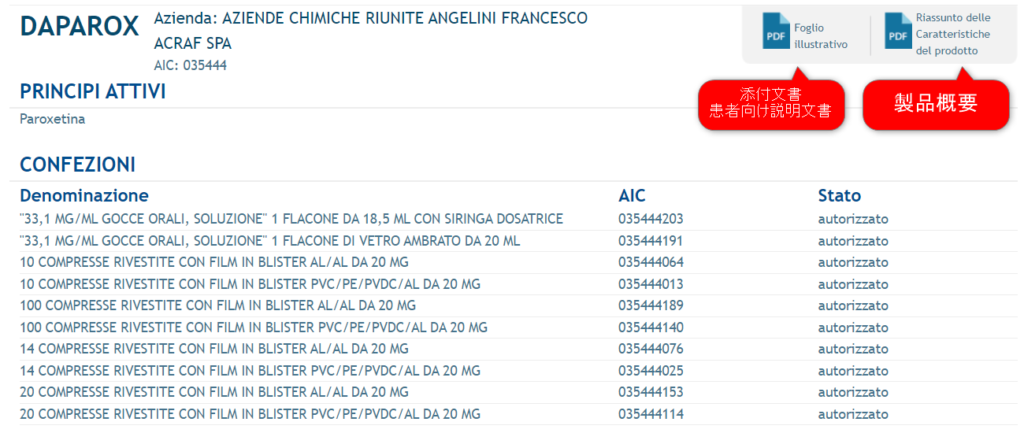The width and height of the screenshot is (1024, 433).
Task: Select the flacone di vetro ambrato 20 ML row
Action: click(269, 241)
